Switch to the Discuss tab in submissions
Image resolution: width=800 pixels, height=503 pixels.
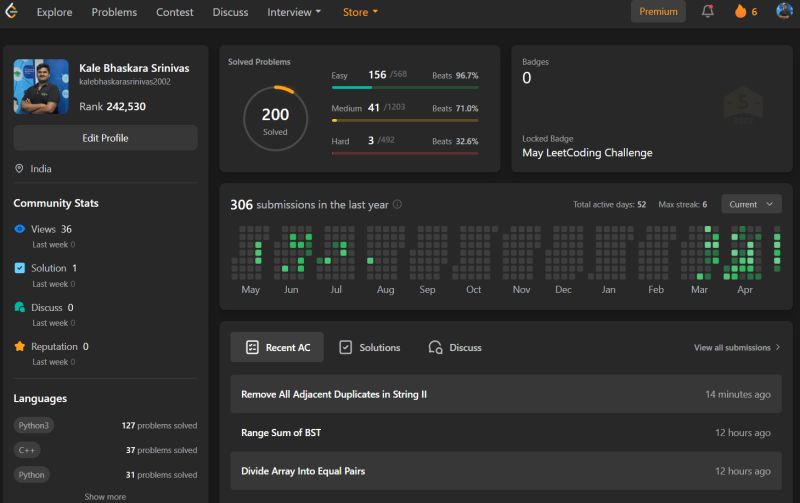pos(455,347)
